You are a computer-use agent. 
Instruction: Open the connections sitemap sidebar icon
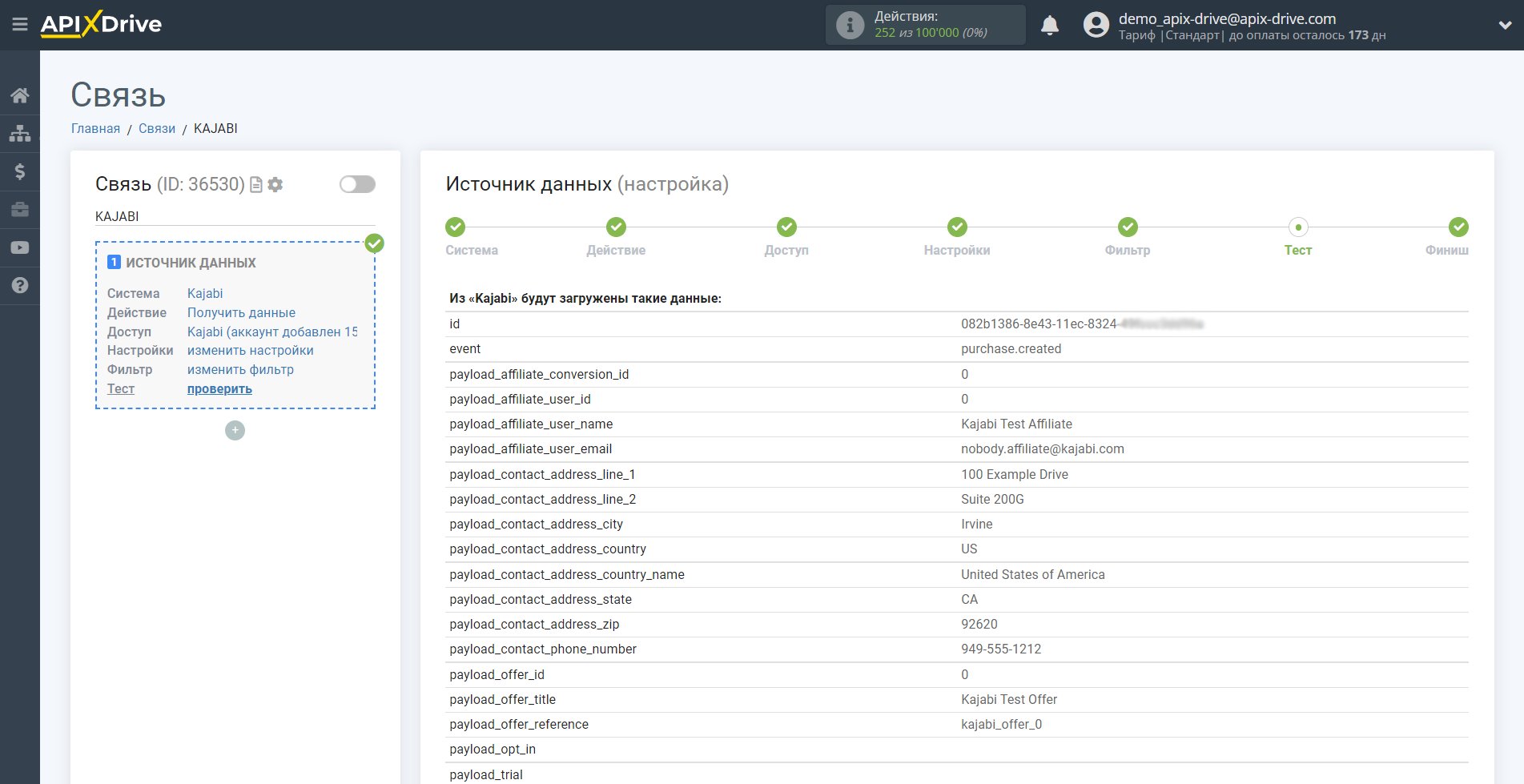20,133
